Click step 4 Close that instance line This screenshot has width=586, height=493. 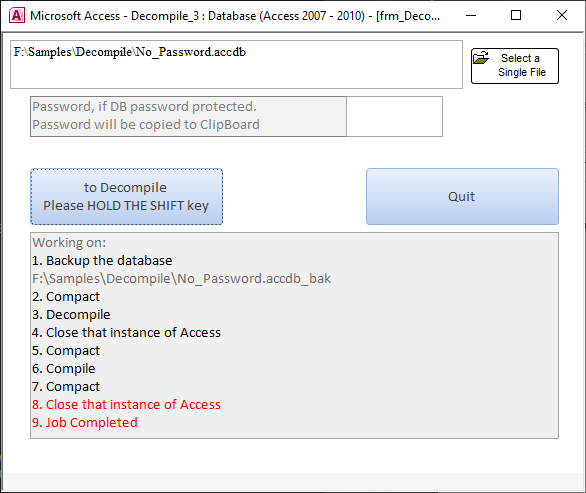click(126, 333)
